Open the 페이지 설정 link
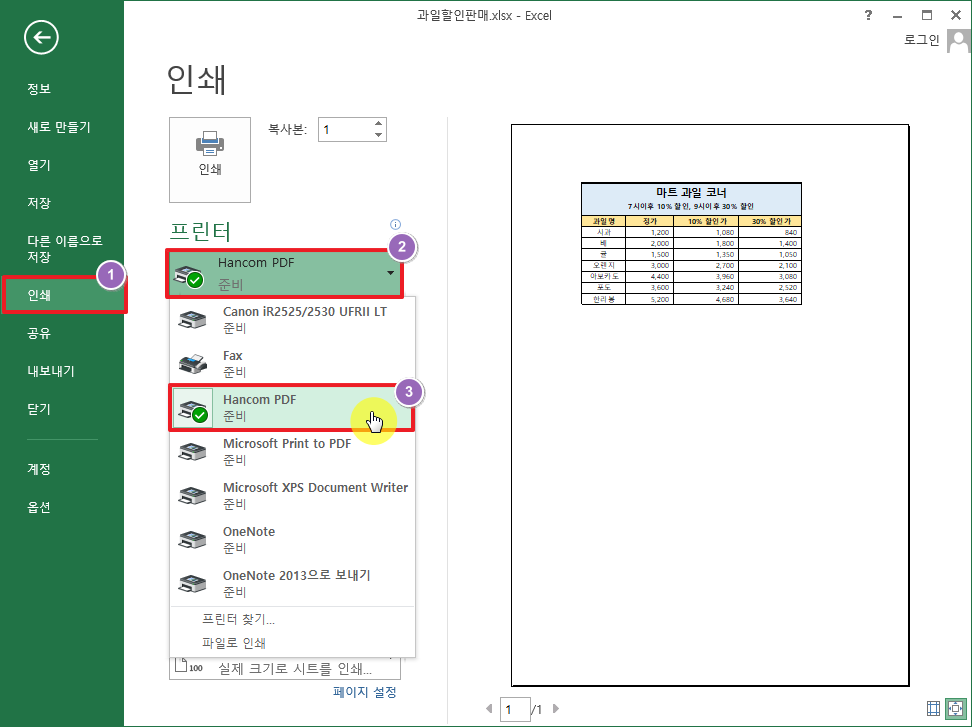972x727 pixels. click(364, 692)
